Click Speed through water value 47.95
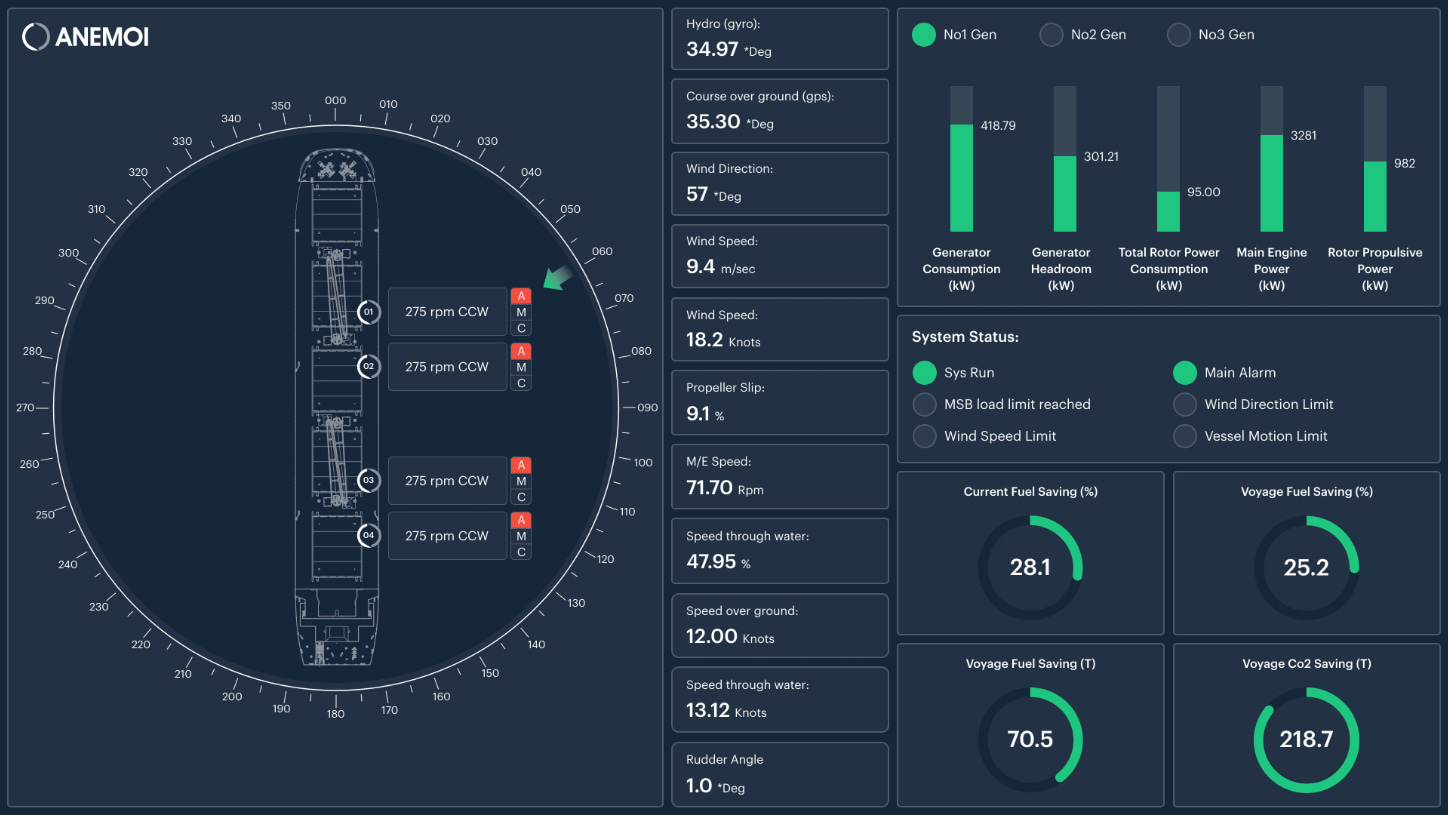The width and height of the screenshot is (1448, 815). tap(712, 562)
